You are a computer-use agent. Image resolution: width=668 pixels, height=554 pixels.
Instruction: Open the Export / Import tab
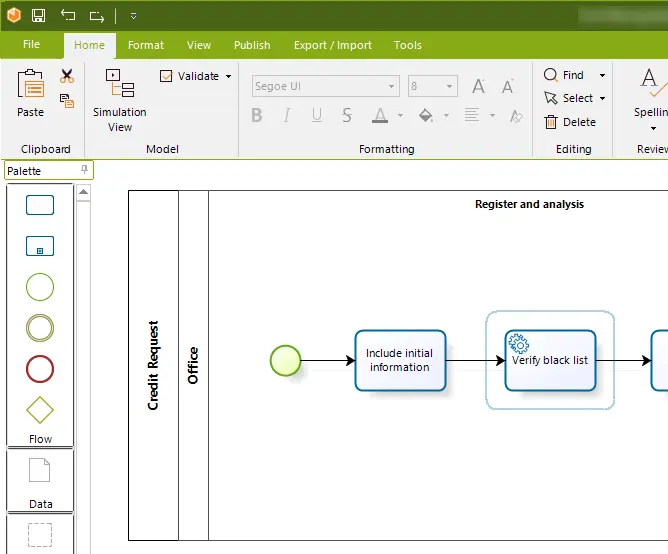tap(332, 45)
